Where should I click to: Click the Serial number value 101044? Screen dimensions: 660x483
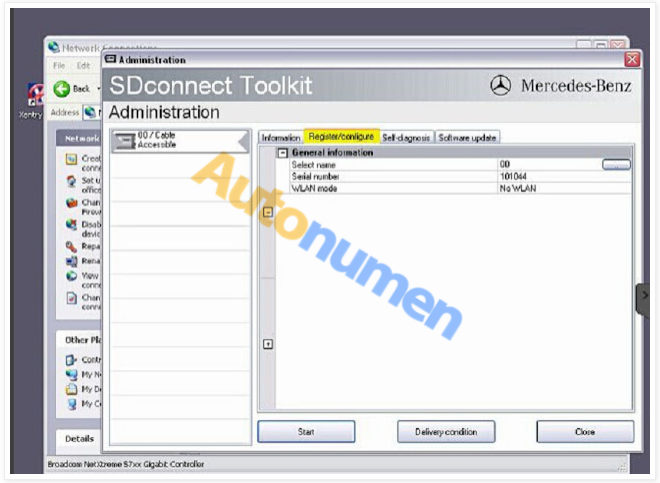(x=513, y=176)
